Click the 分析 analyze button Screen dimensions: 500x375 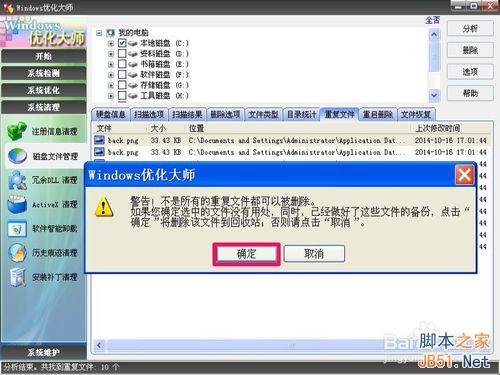click(x=470, y=29)
